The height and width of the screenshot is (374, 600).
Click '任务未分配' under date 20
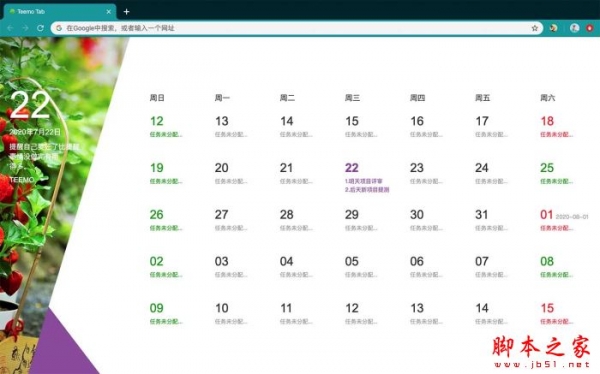(x=231, y=181)
